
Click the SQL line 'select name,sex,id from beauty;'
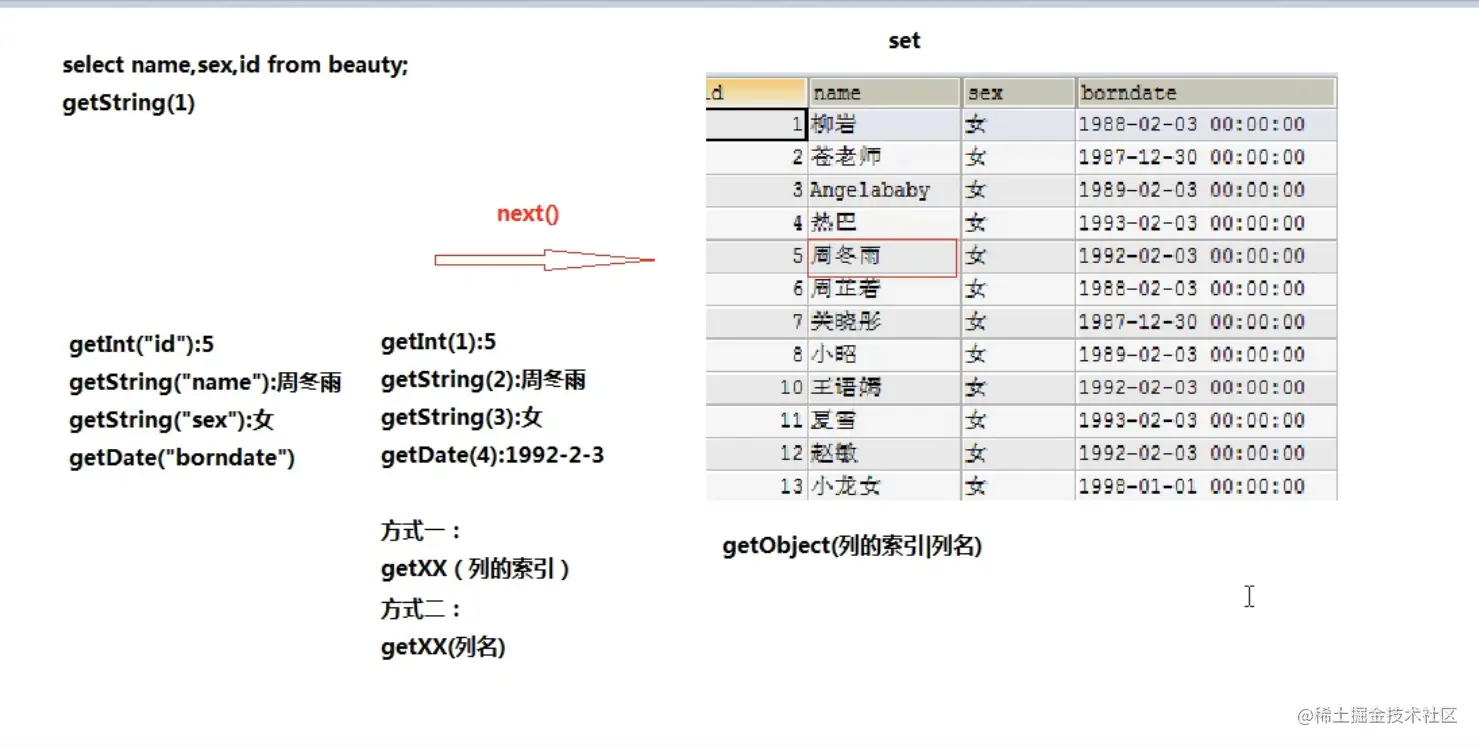coord(235,65)
